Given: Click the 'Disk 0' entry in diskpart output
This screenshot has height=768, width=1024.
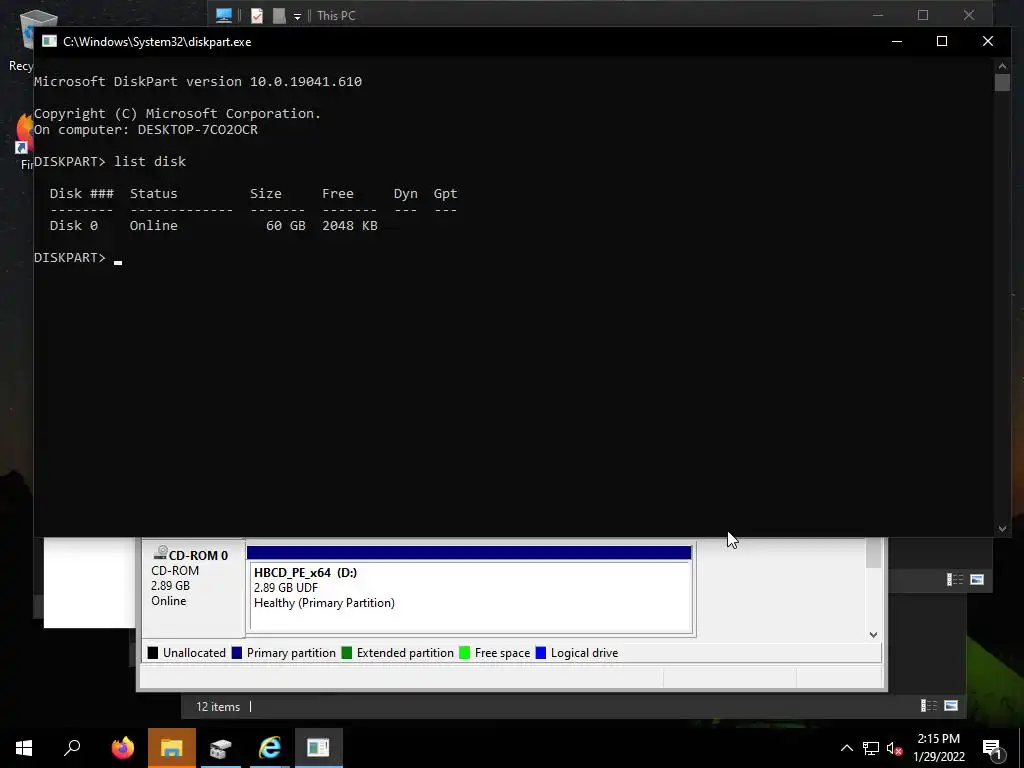Looking at the screenshot, I should [74, 225].
